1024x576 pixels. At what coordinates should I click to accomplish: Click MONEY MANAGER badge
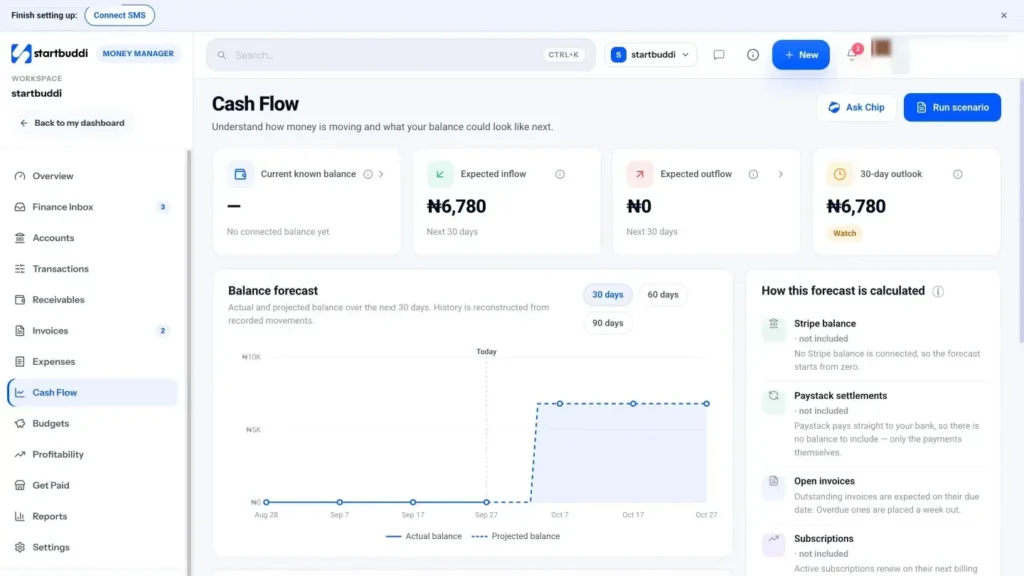(138, 54)
